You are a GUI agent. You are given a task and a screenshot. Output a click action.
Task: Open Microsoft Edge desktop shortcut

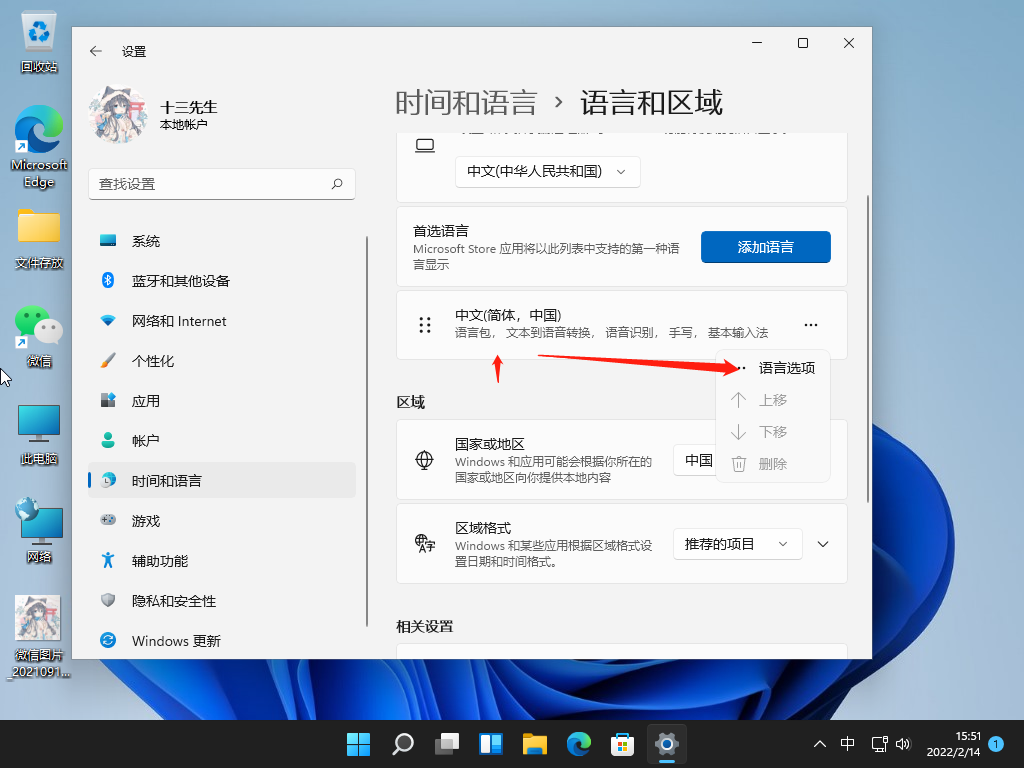tap(39, 147)
